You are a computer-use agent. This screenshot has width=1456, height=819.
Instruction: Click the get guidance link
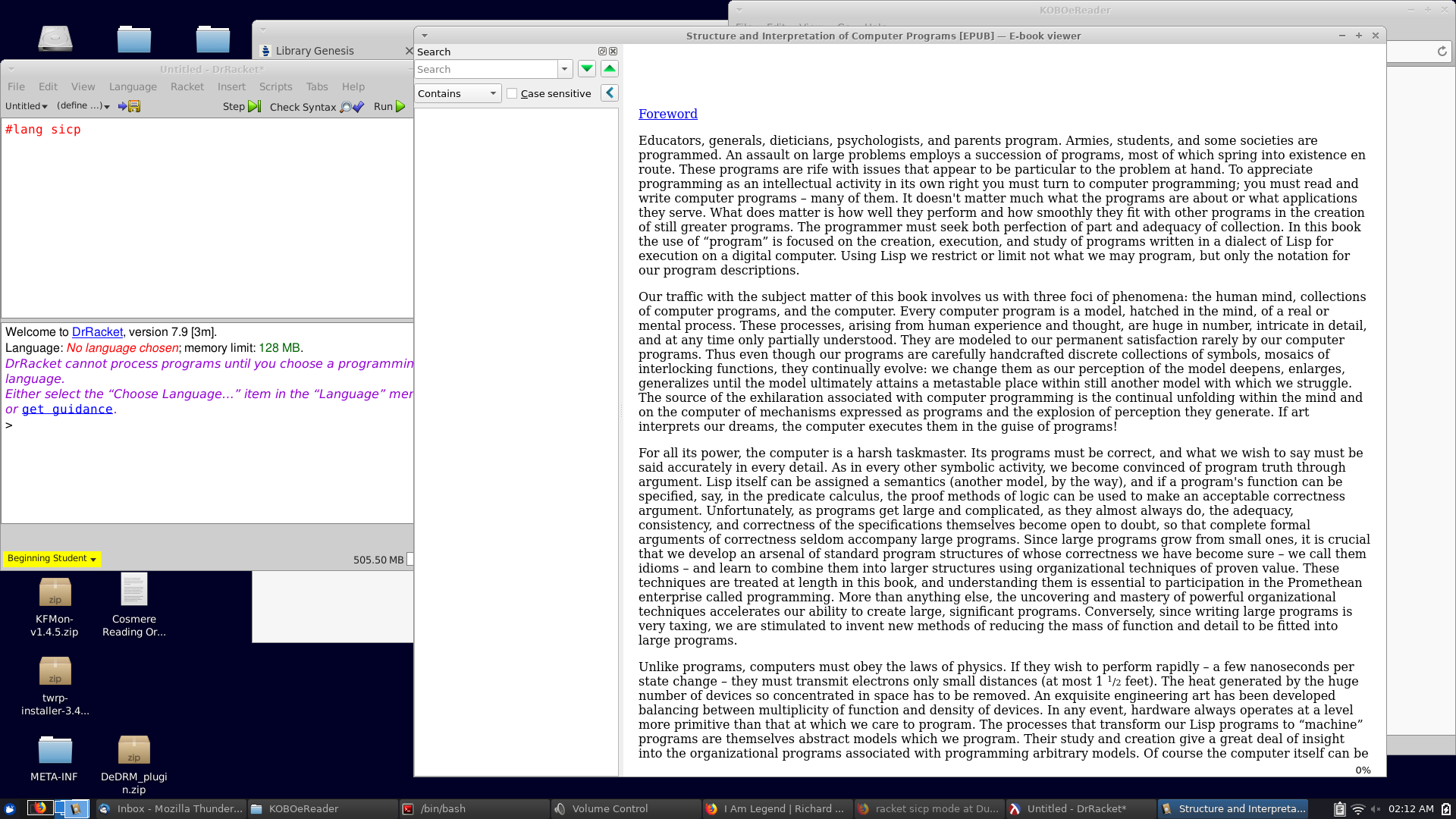(x=67, y=409)
